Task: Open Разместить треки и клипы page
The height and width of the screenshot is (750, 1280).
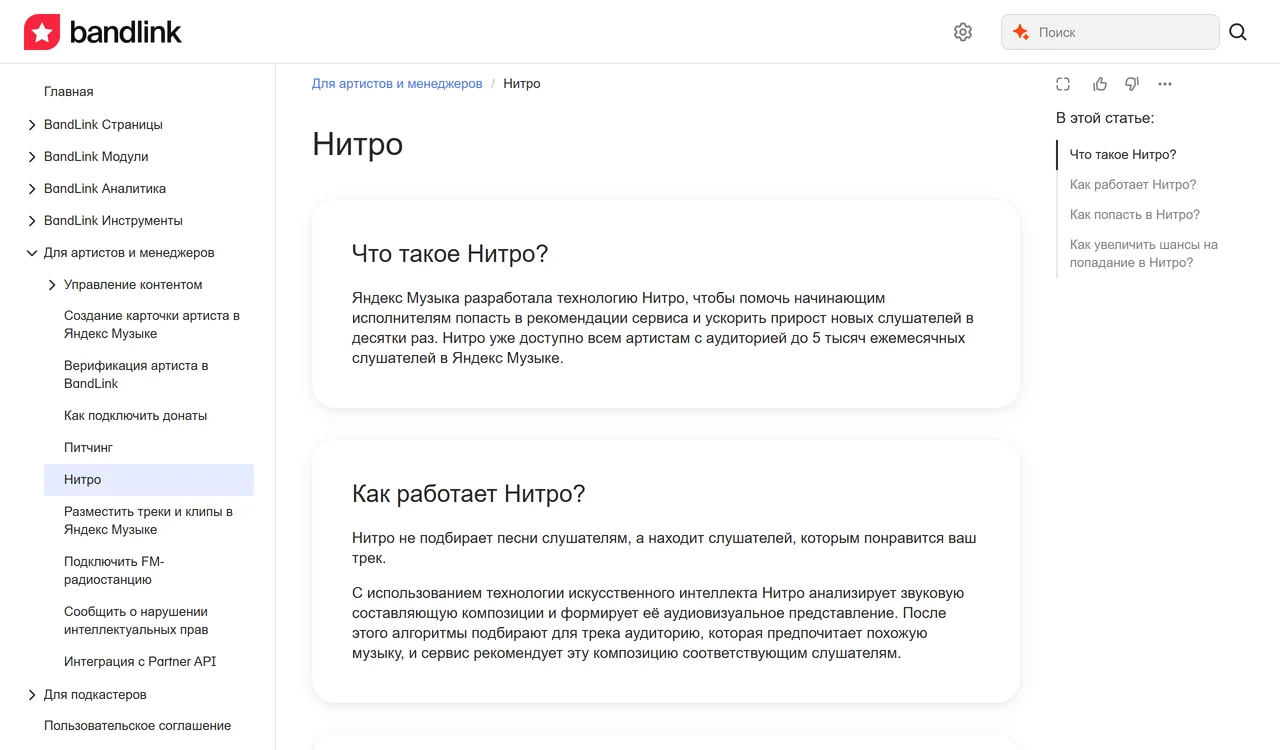Action: pyautogui.click(x=148, y=521)
